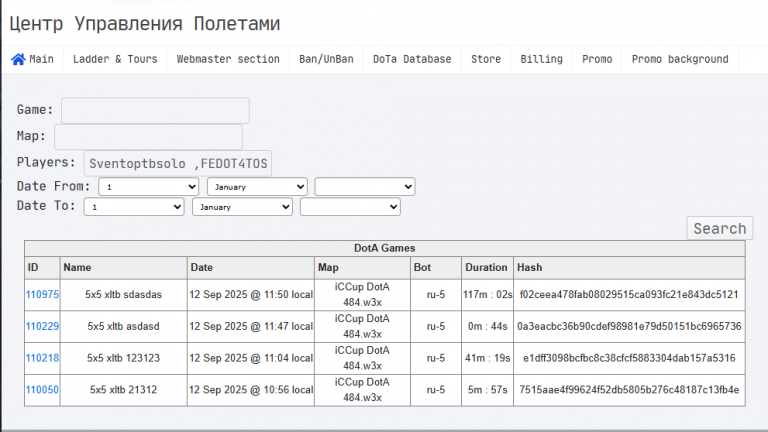768x432 pixels.
Task: Select game name '5x5 xltb 21312'
Action: point(123,390)
